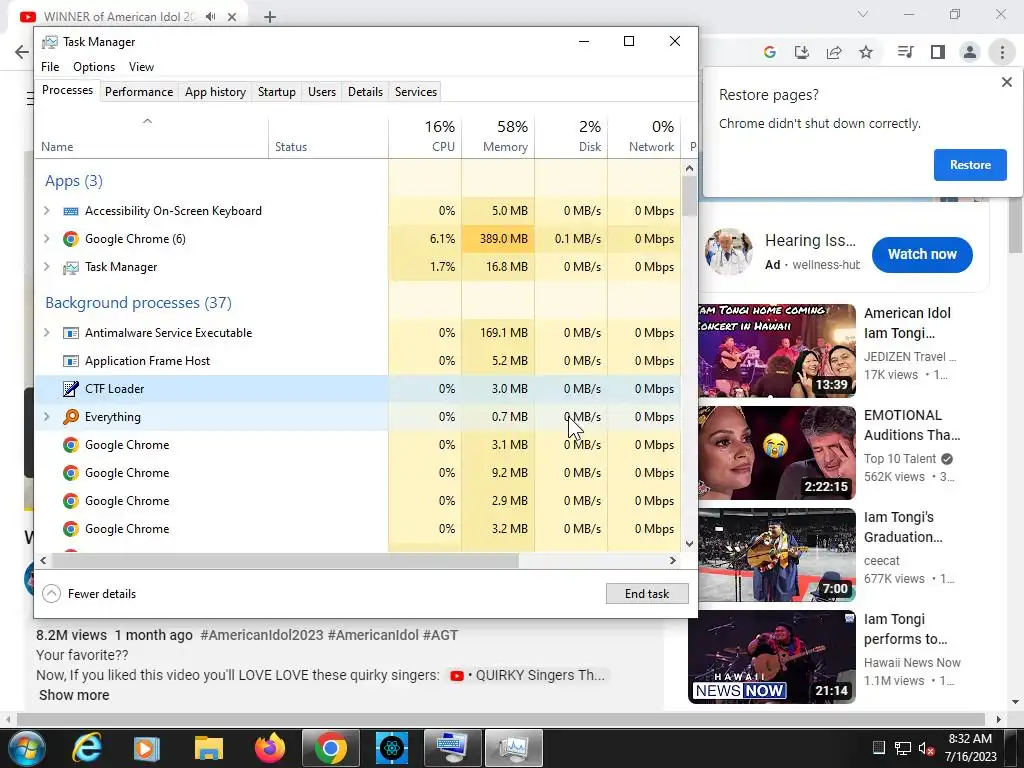
Task: Dismiss the Restore pages popup
Action: tap(1006, 82)
